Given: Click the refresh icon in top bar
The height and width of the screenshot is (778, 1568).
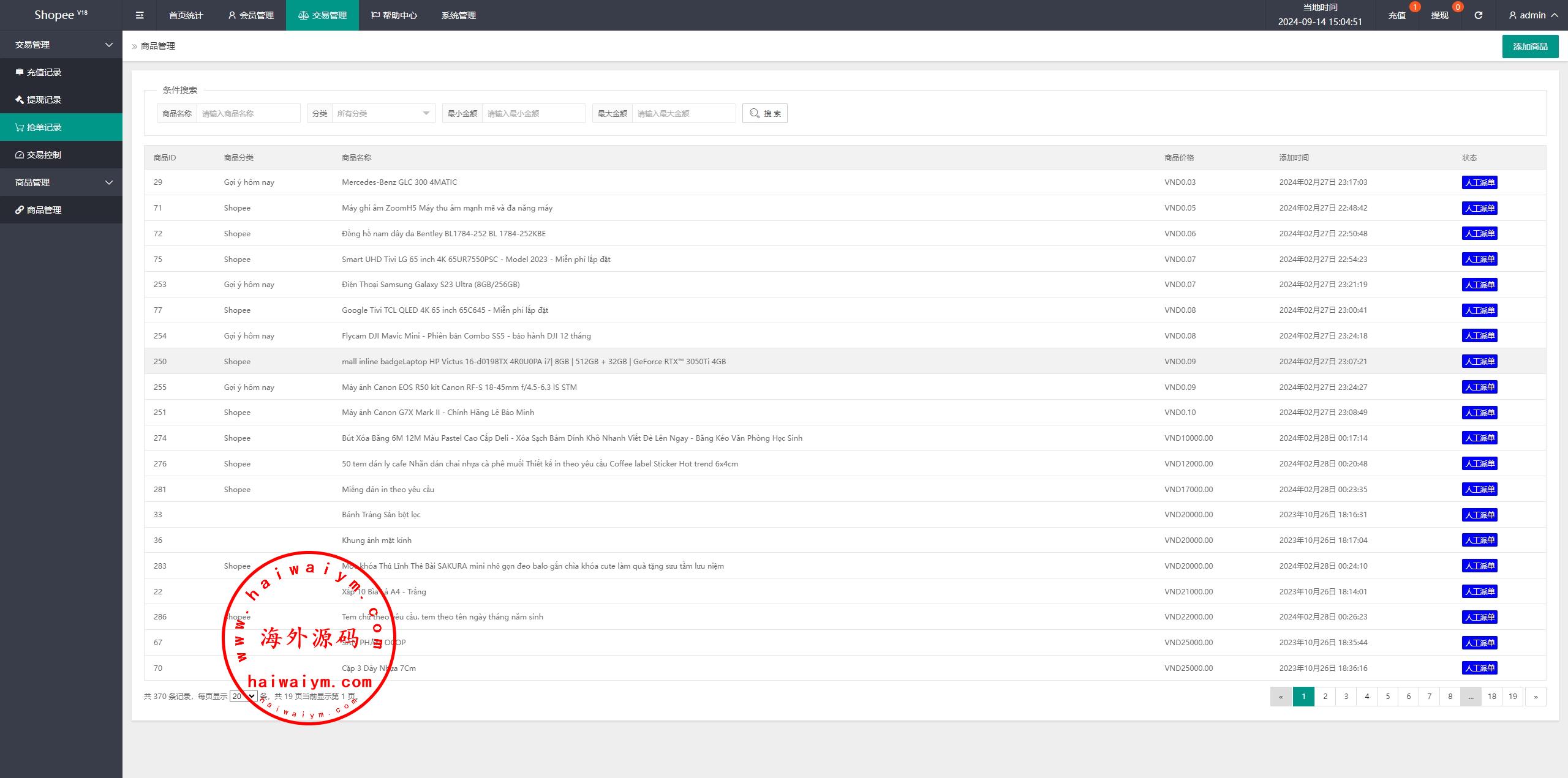Looking at the screenshot, I should 1478,15.
